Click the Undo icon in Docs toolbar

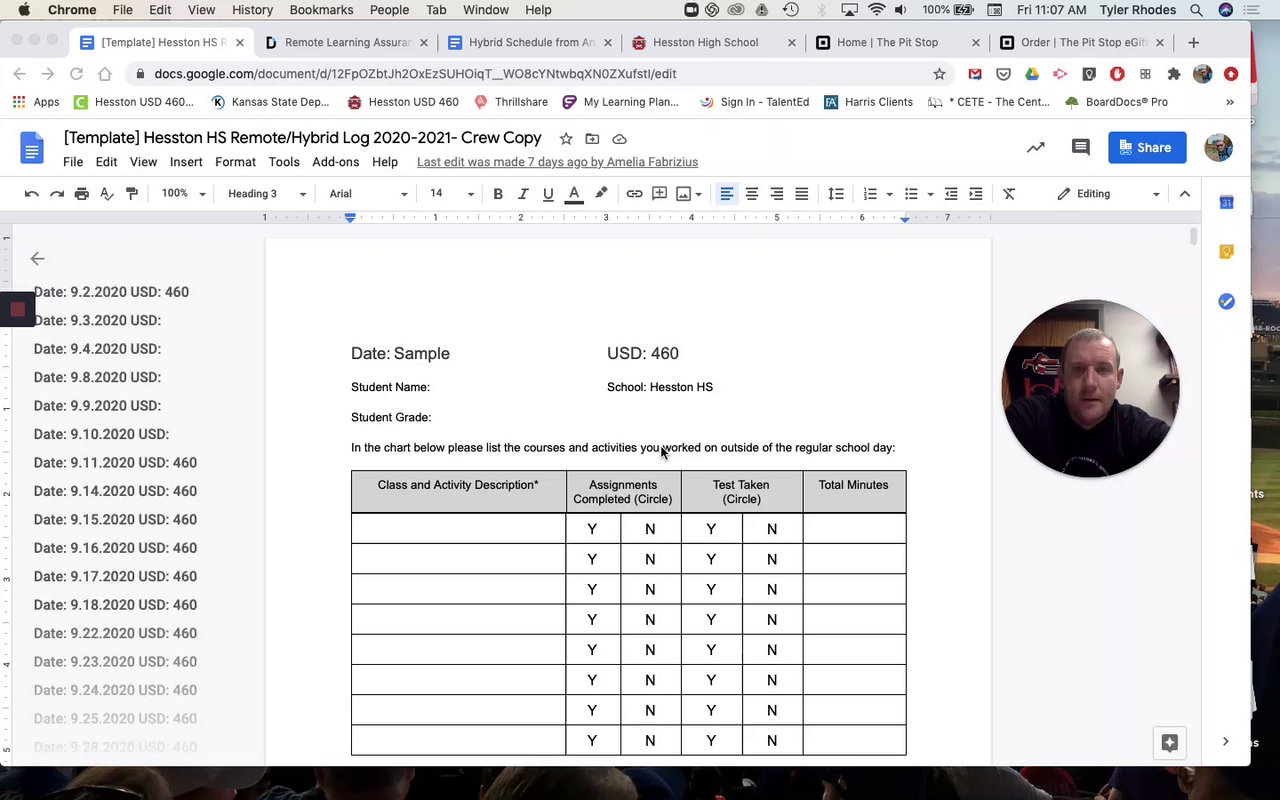[x=32, y=194]
